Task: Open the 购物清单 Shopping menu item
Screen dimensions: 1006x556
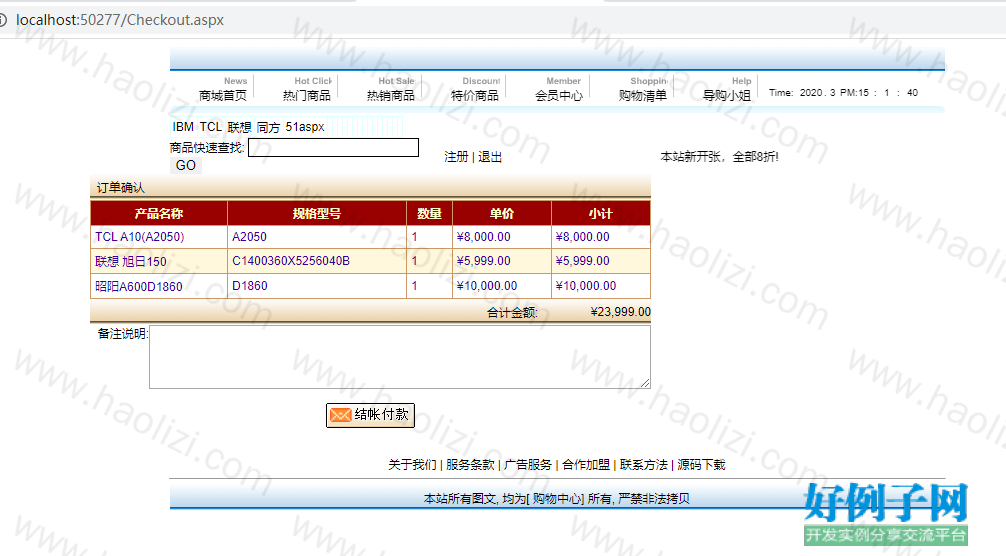Action: [x=643, y=89]
